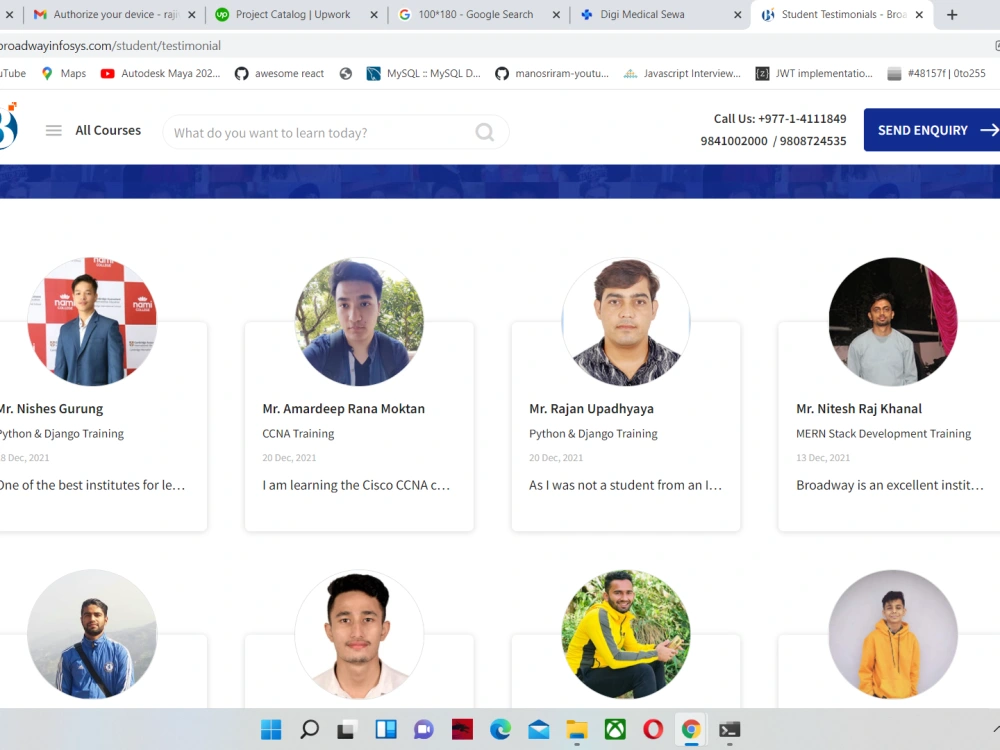Click the browser address bar URL

pos(110,46)
